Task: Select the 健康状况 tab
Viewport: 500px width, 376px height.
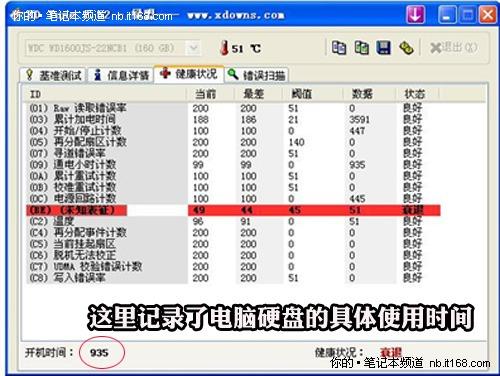Action: pyautogui.click(x=189, y=74)
